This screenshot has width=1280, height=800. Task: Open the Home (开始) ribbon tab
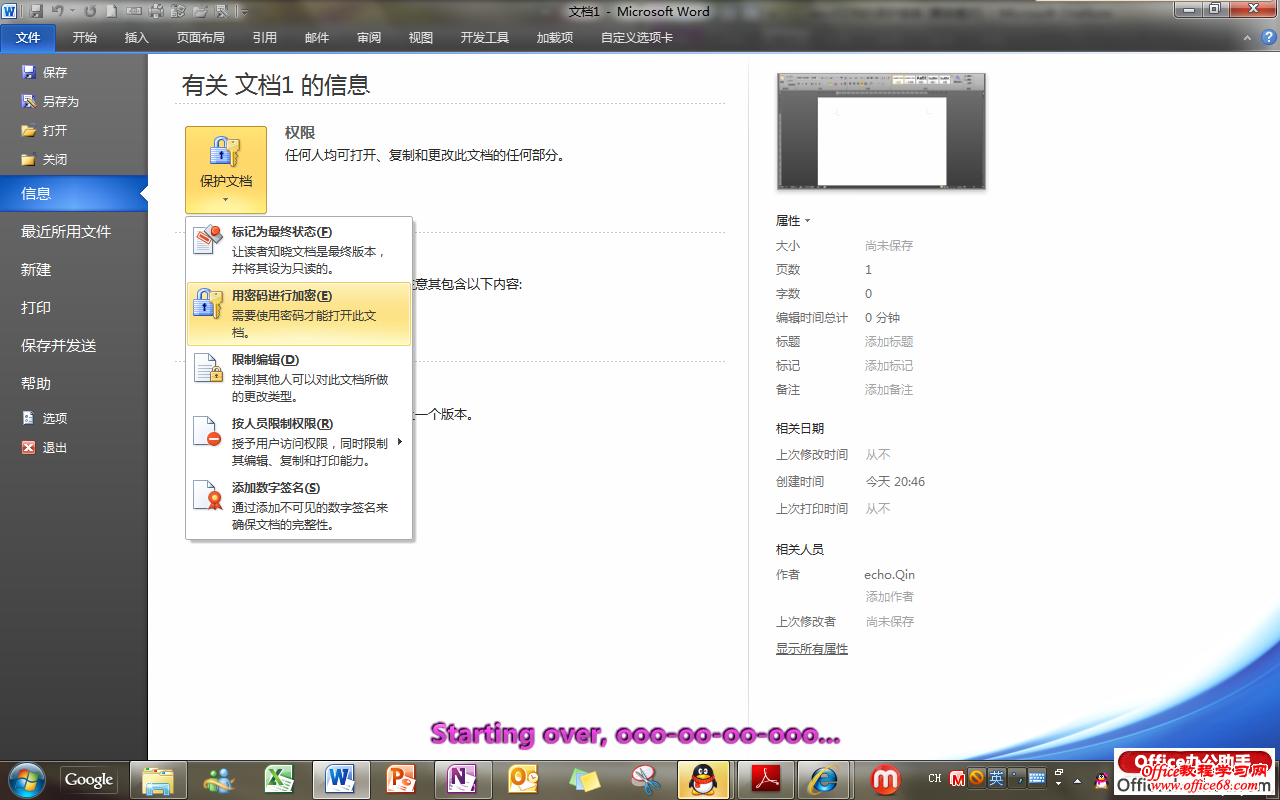pos(85,38)
